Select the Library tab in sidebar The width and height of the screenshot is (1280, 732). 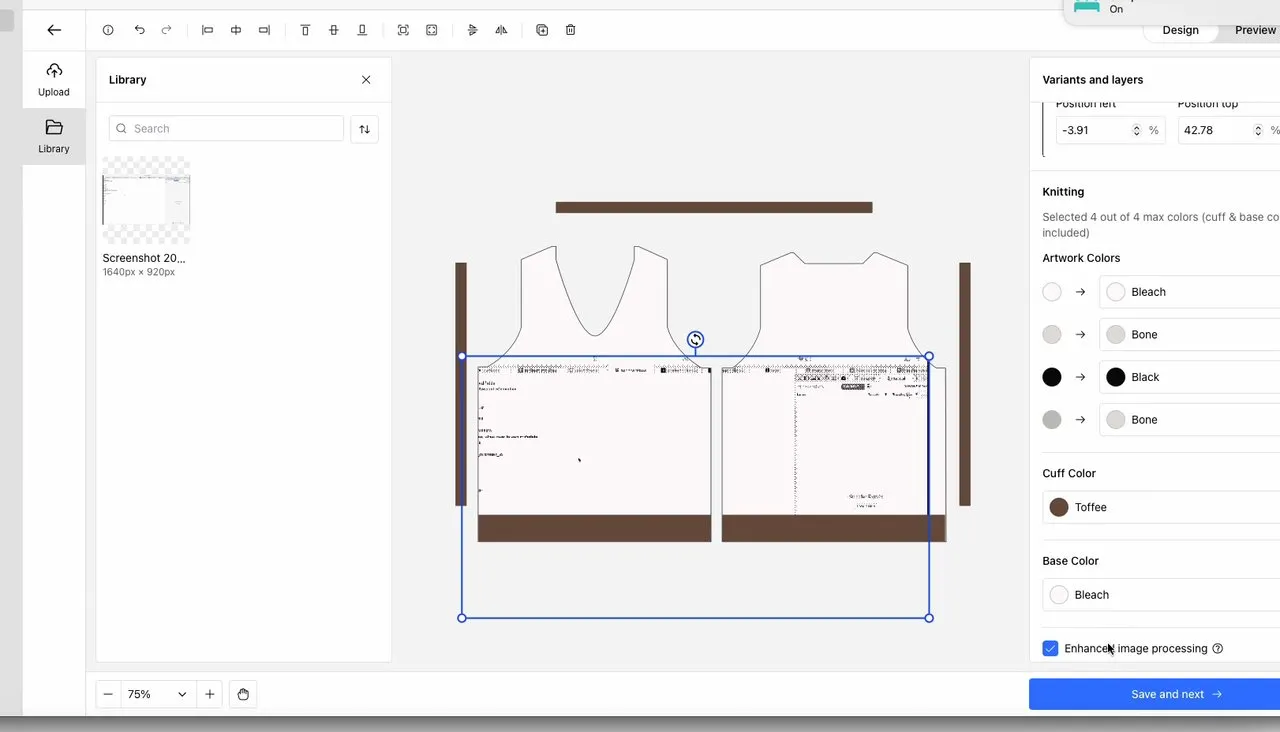click(54, 136)
